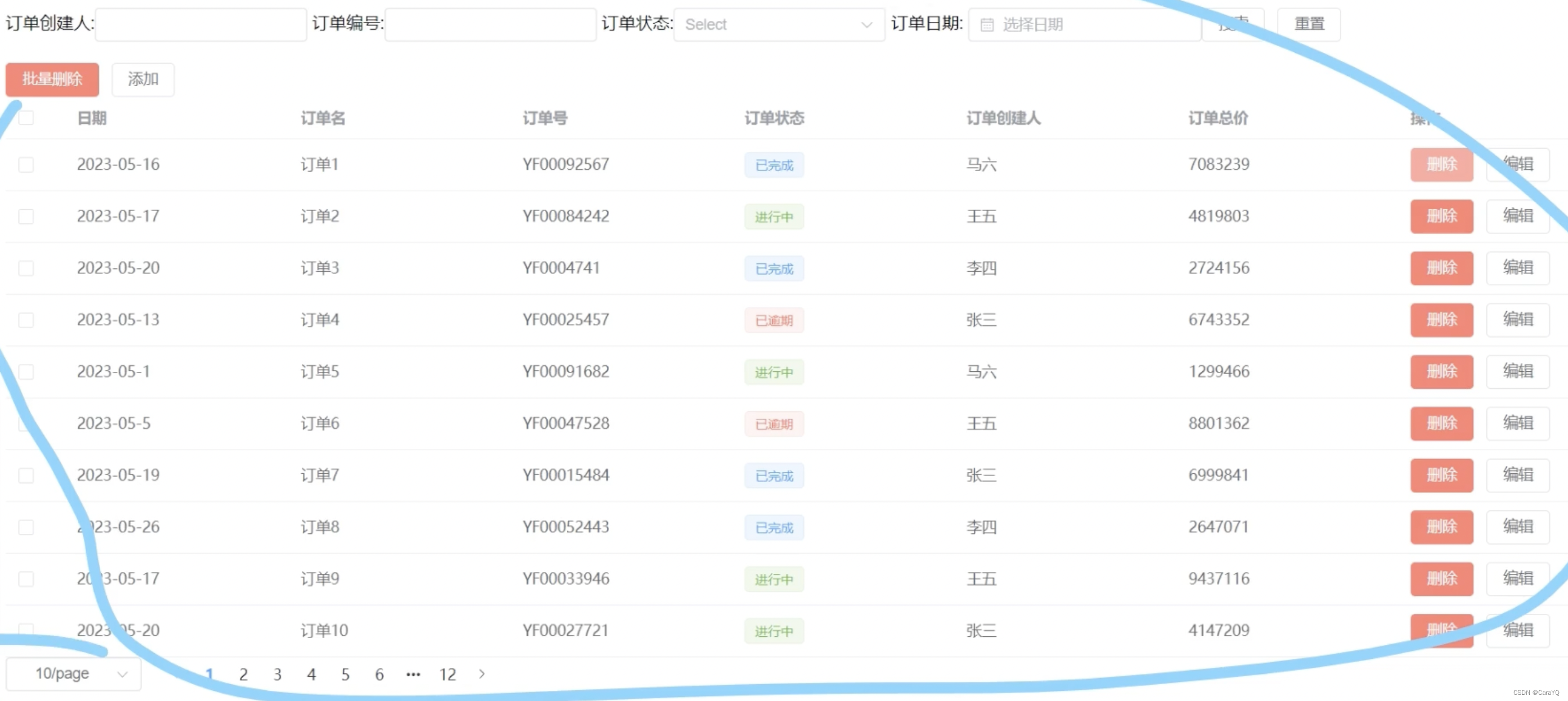Viewport: 1568px width, 701px height.
Task: Open more pages ellipsis in pagination
Action: [413, 674]
